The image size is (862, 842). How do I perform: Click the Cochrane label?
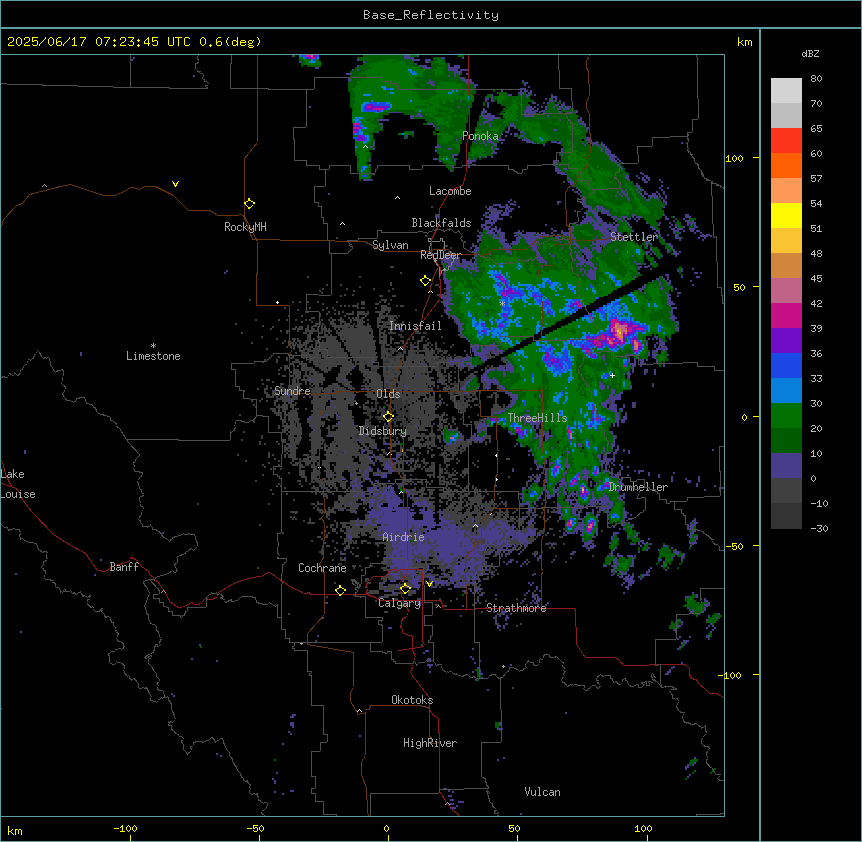(322, 568)
